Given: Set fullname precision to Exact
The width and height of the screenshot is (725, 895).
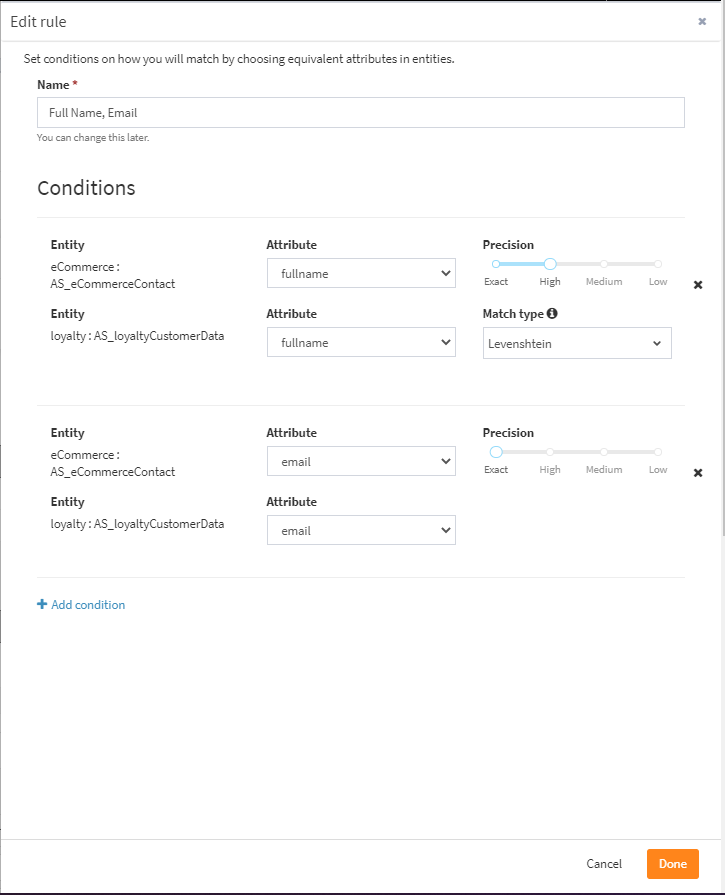Looking at the screenshot, I should [496, 264].
